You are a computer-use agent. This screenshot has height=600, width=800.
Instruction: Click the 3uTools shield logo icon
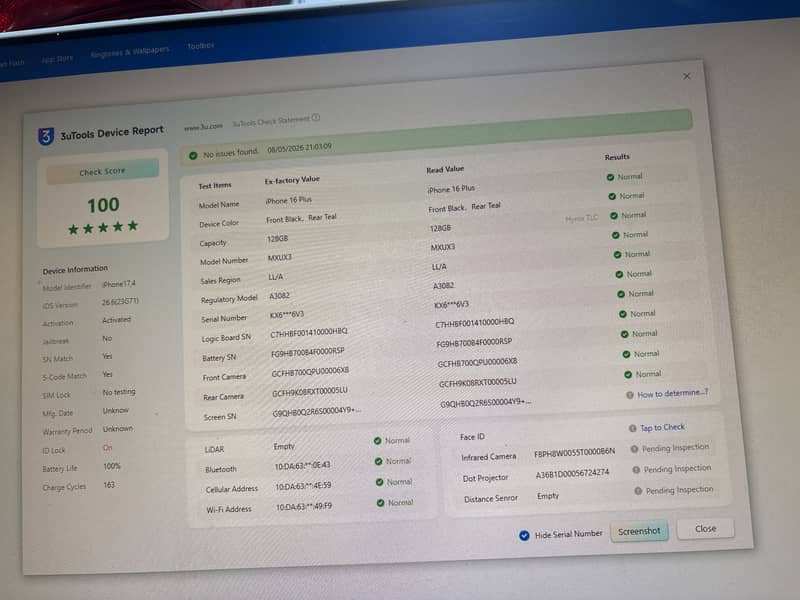[46, 136]
